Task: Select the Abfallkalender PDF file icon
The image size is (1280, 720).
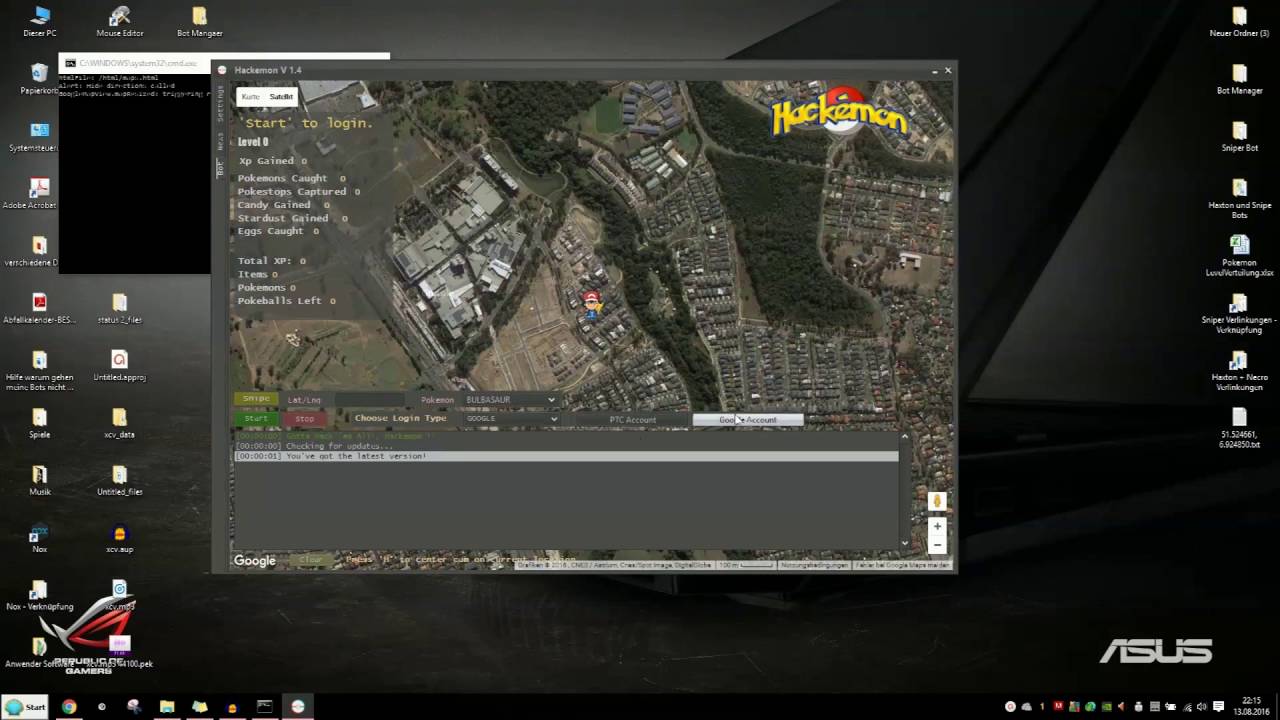Action: pyautogui.click(x=40, y=309)
